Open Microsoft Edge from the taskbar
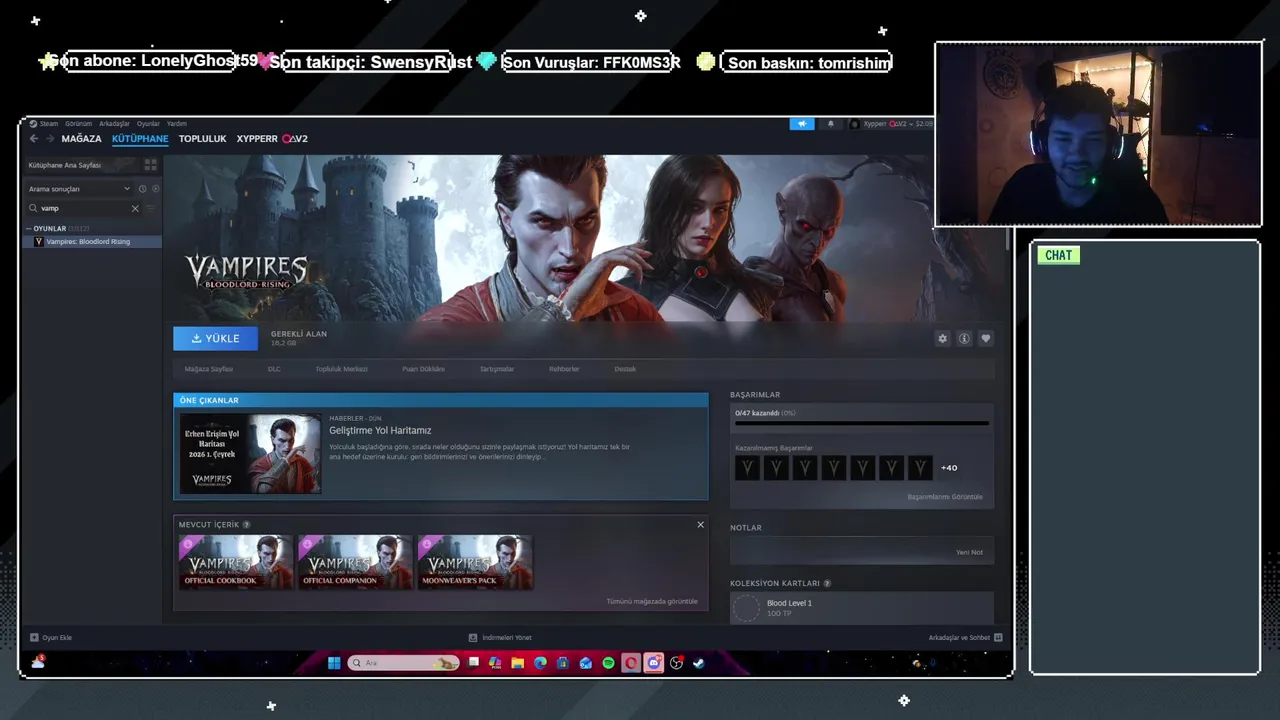The image size is (1280, 720). [540, 663]
